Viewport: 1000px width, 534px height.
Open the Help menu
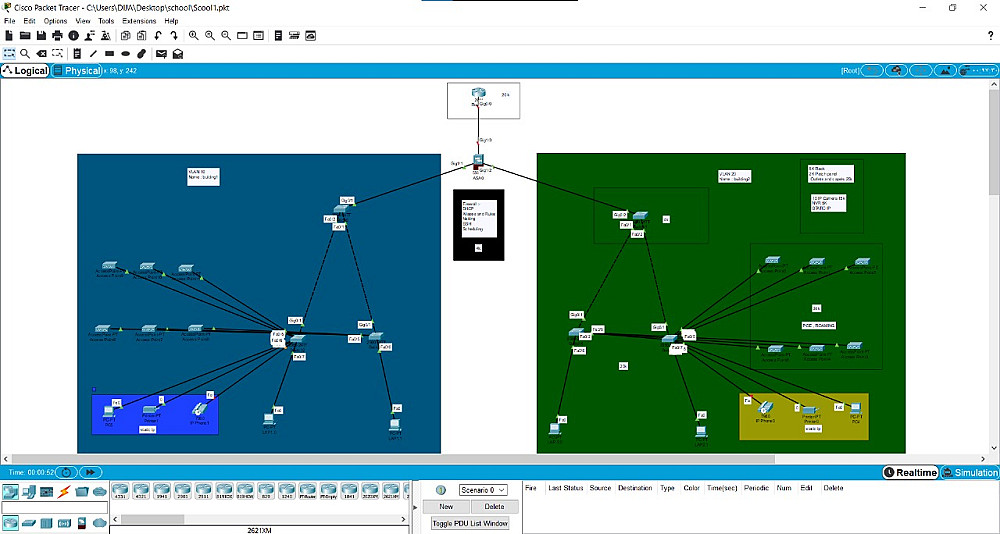(172, 21)
